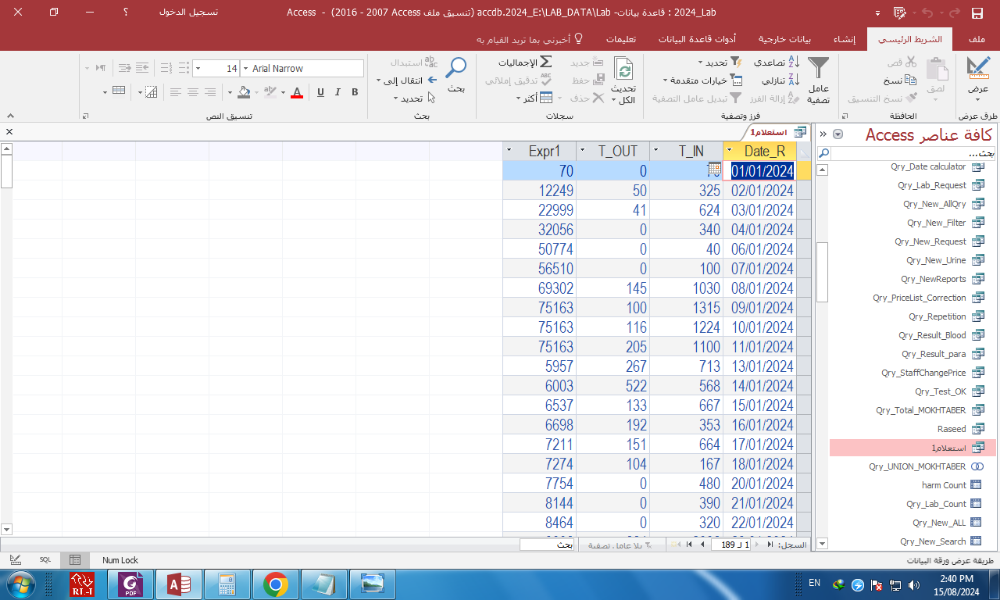This screenshot has height=600, width=1000.
Task: Go to first record navigation button
Action: pos(770,545)
